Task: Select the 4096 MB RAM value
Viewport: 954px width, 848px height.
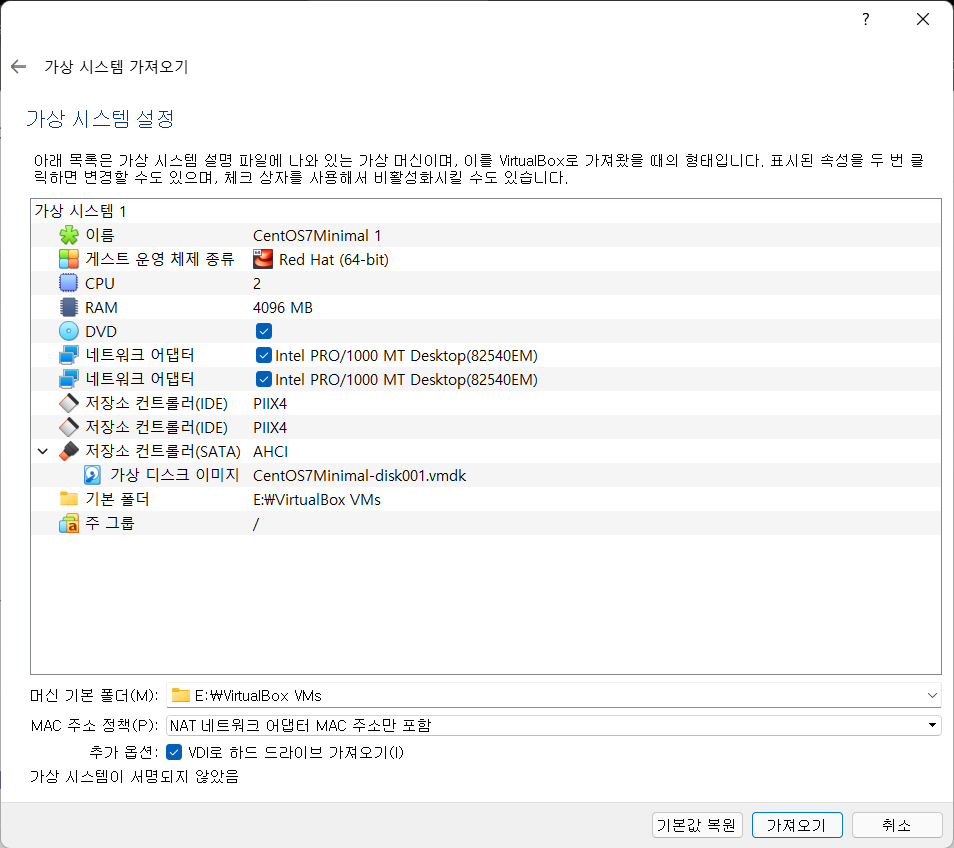Action: click(x=283, y=308)
